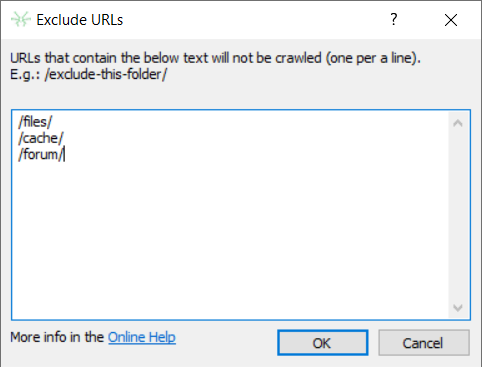The image size is (482, 367).
Task: Click the scrollbar down arrow in text box
Action: (458, 307)
